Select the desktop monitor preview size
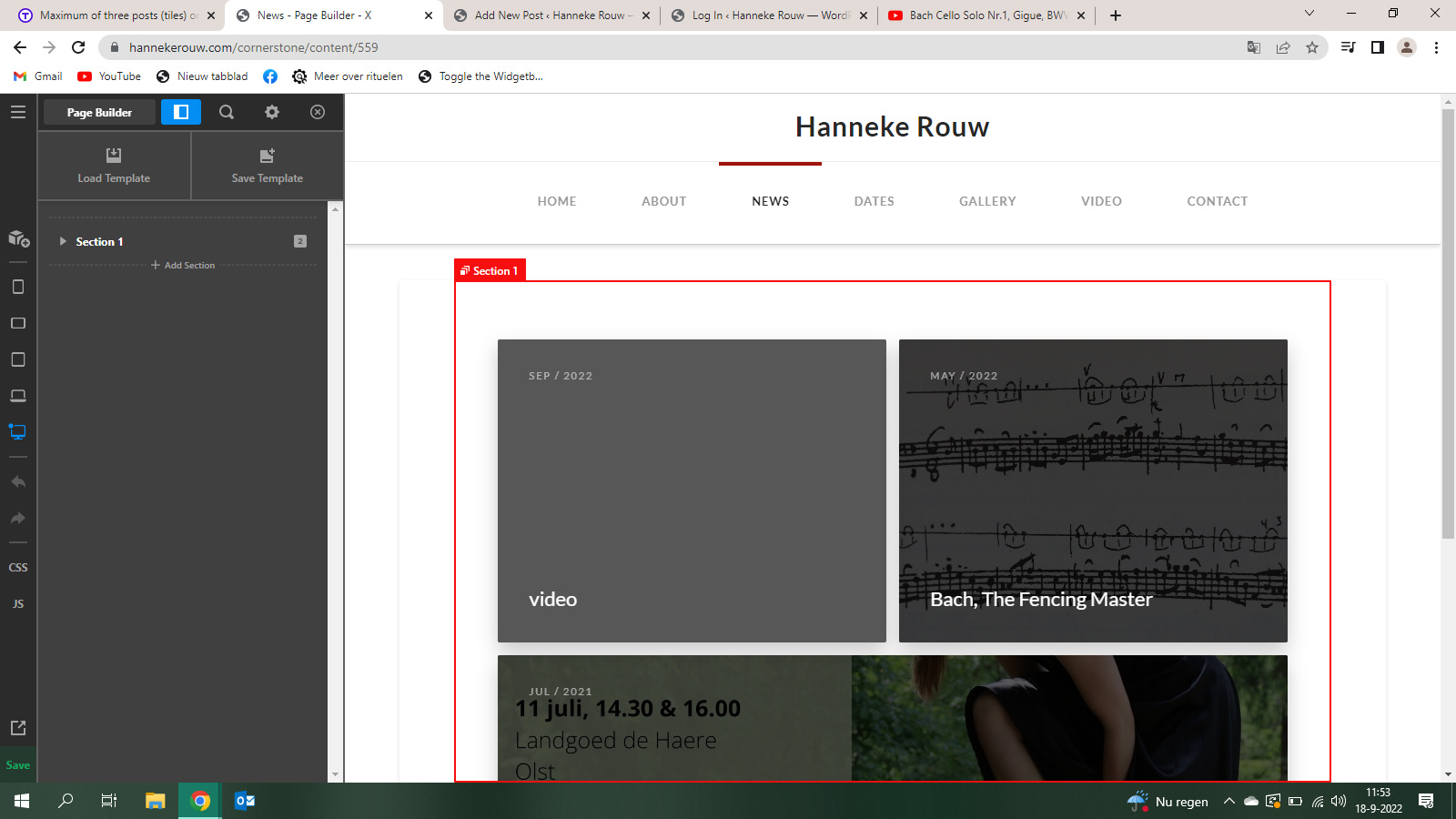The width and height of the screenshot is (1456, 819). [x=18, y=432]
